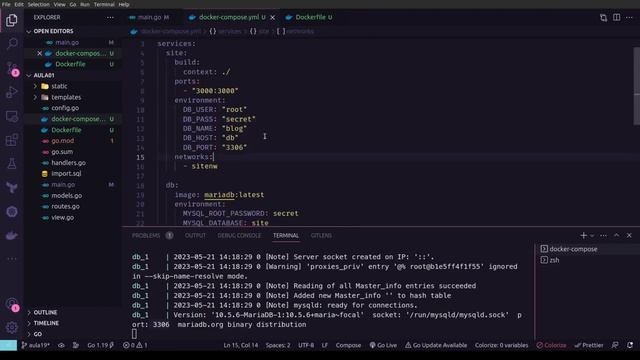Image resolution: width=640 pixels, height=360 pixels.
Task: Open the Manage gear settings
Action: [x=11, y=327]
